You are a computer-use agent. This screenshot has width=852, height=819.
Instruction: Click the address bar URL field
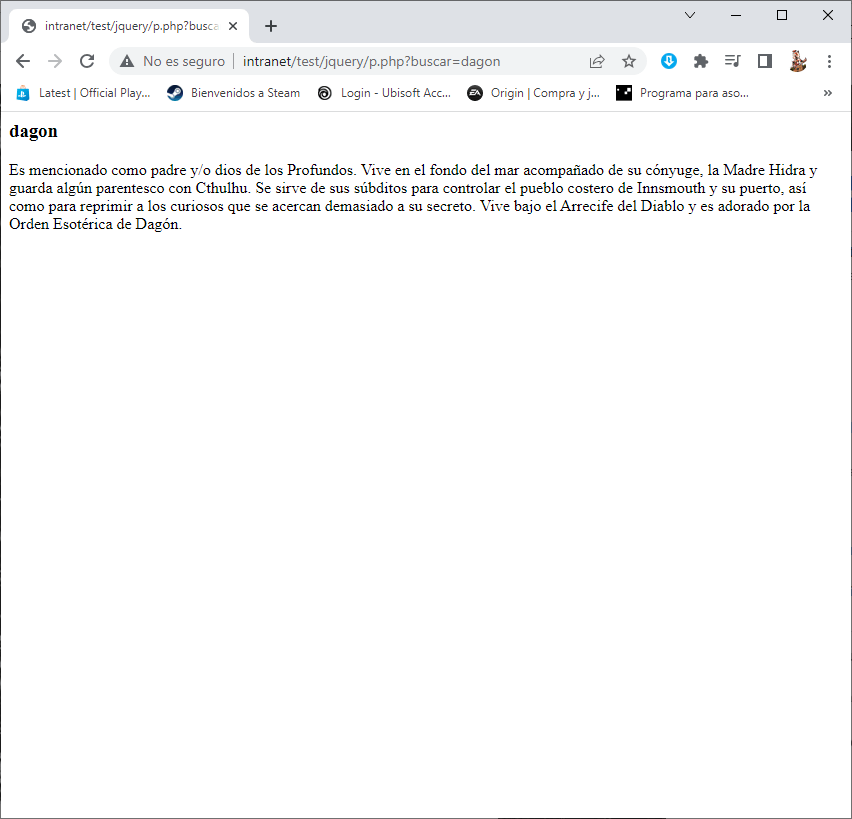400,61
